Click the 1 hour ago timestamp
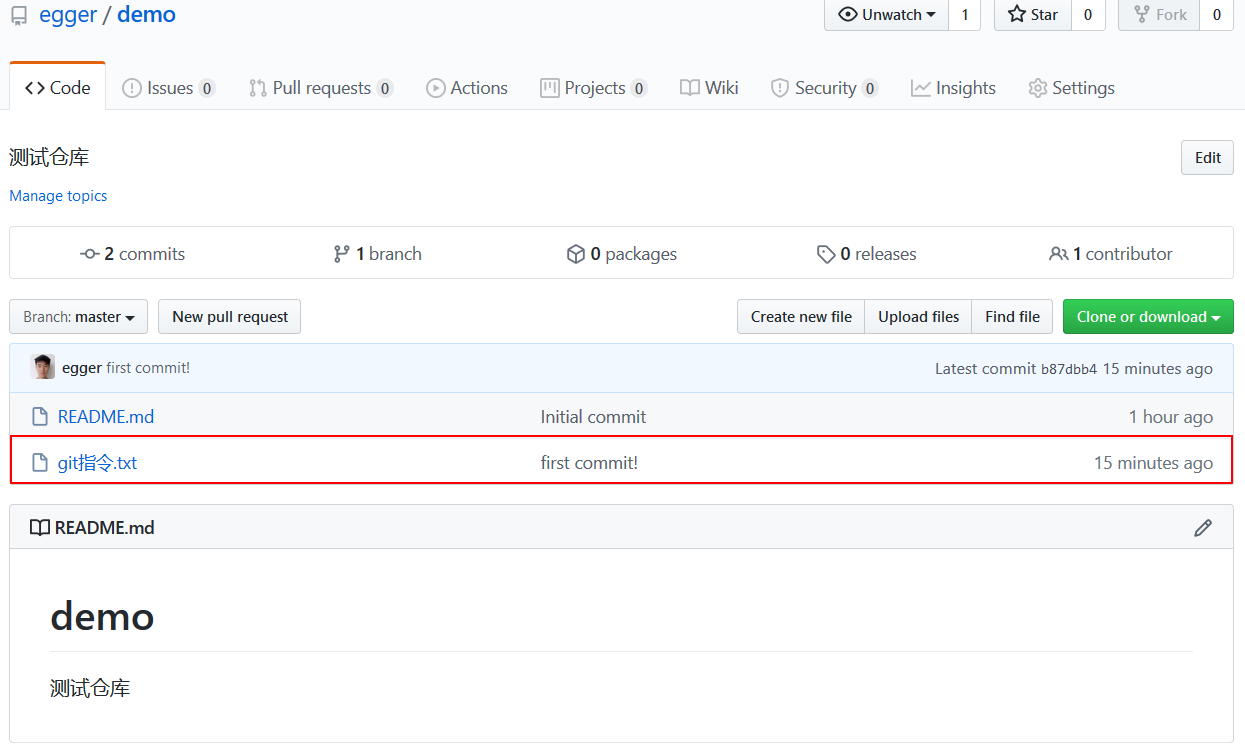 pyautogui.click(x=1171, y=417)
